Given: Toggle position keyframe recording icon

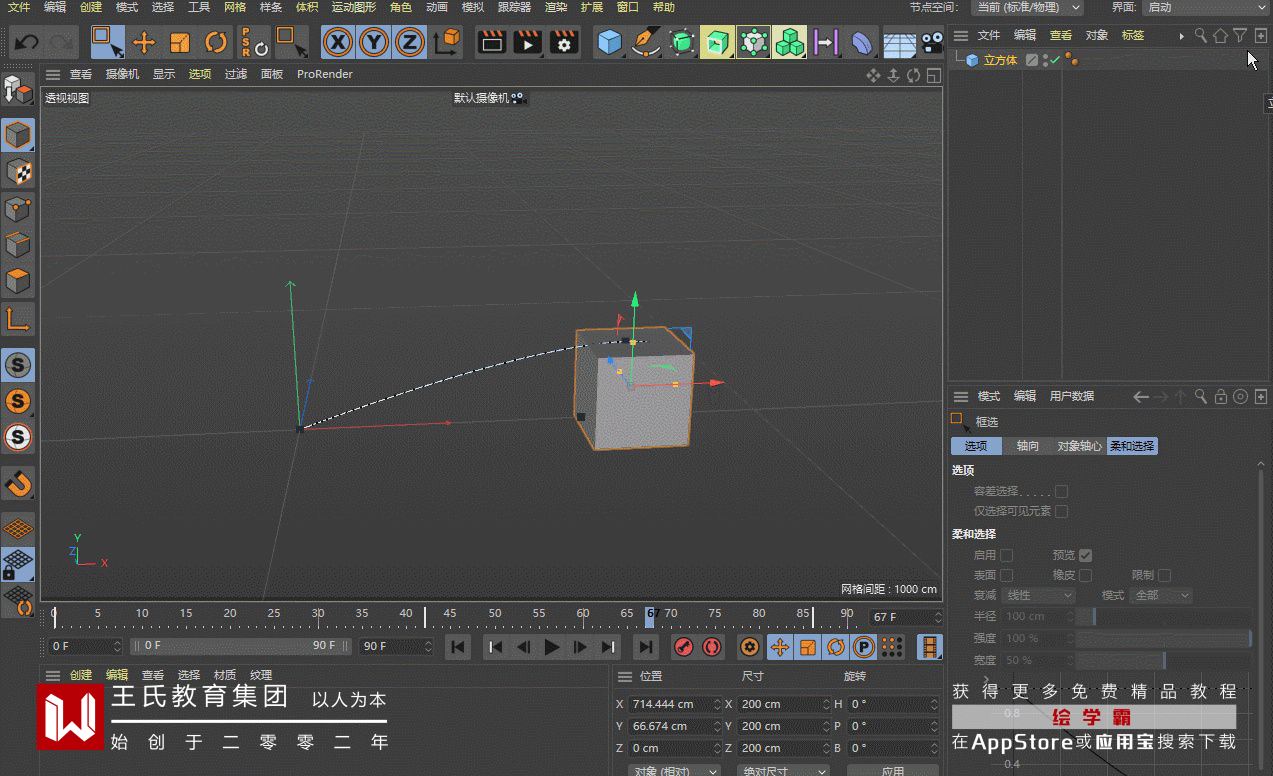Looking at the screenshot, I should (779, 647).
